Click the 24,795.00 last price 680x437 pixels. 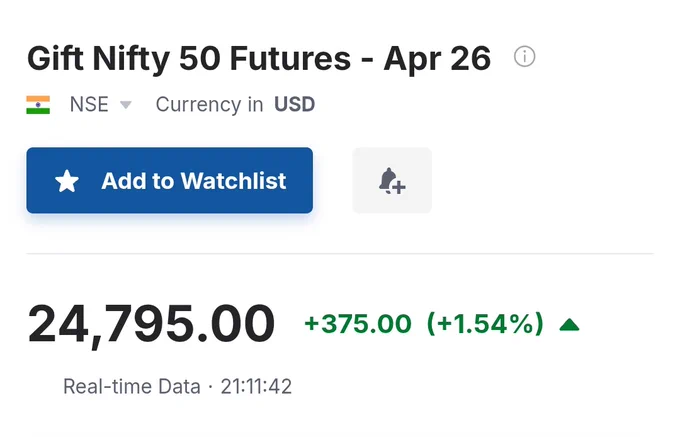pyautogui.click(x=151, y=325)
